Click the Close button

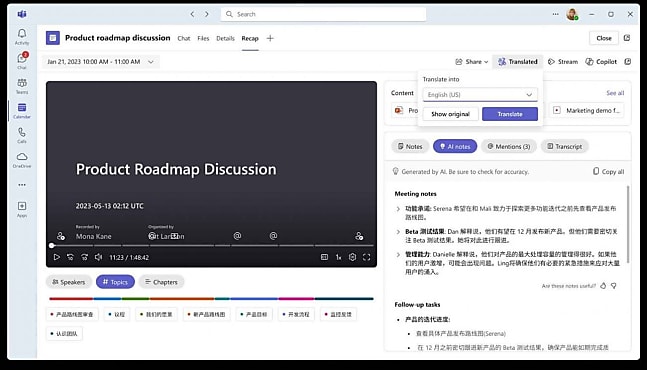coord(604,38)
